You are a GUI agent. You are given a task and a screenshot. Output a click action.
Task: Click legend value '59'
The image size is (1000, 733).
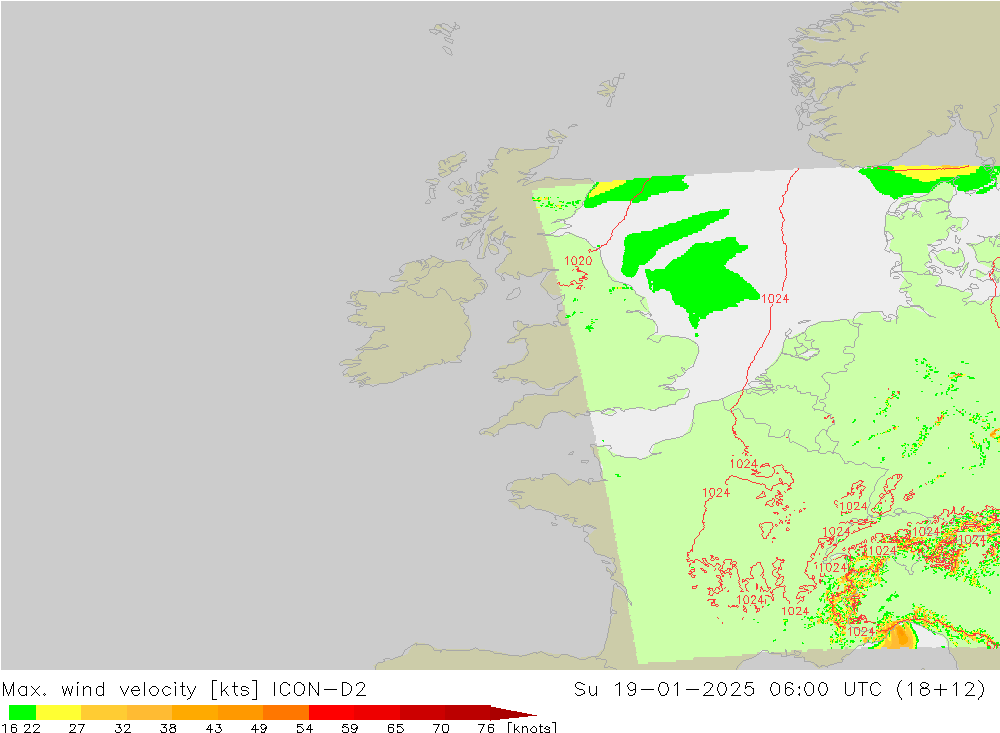tap(349, 728)
